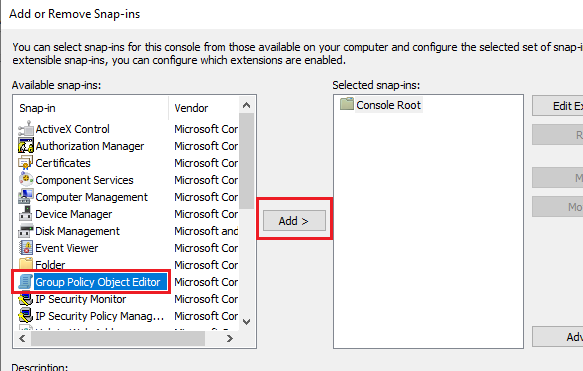
Task: Click the Advanced button at bottom right
Action: click(558, 337)
